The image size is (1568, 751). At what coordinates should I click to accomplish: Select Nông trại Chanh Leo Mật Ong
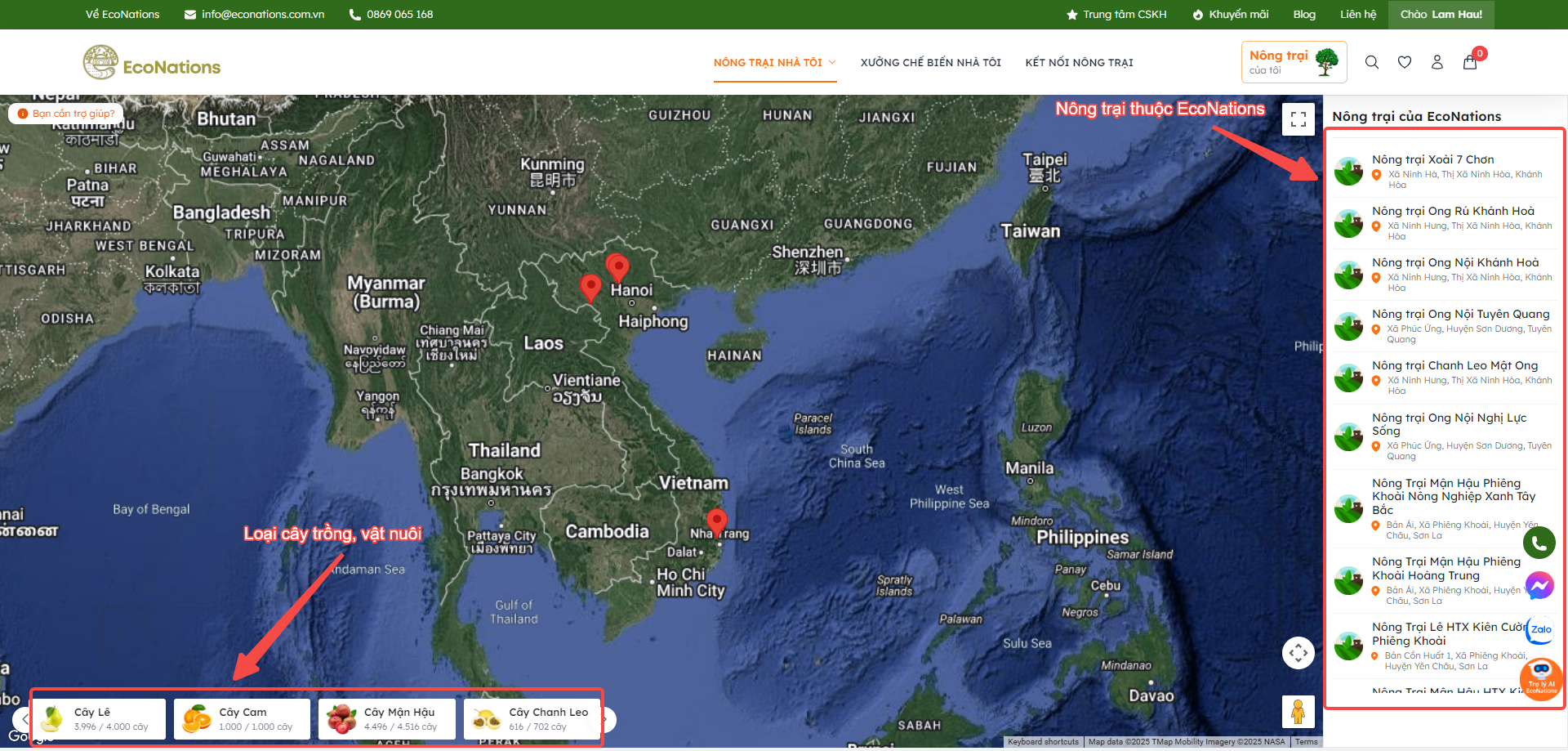pos(1447,378)
